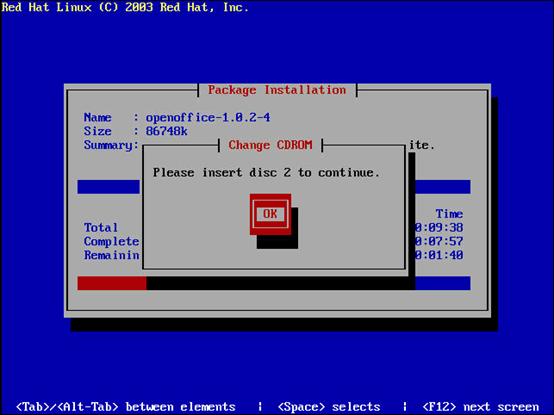This screenshot has width=554, height=415.
Task: Click the completed time value 0:07:57
Action: click(439, 242)
